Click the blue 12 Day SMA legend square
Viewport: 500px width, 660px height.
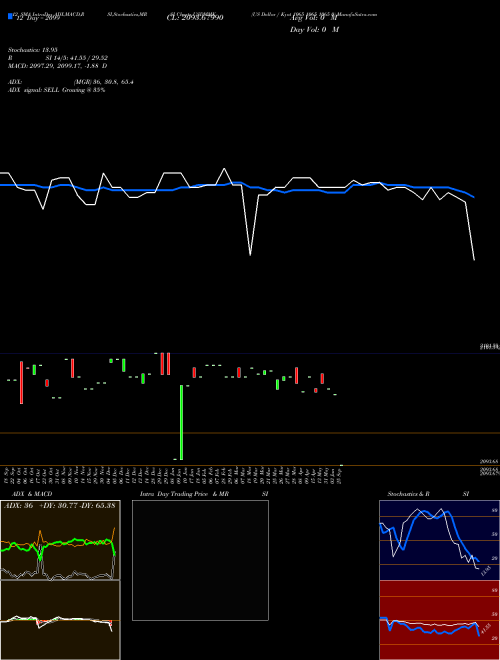click(10, 16)
